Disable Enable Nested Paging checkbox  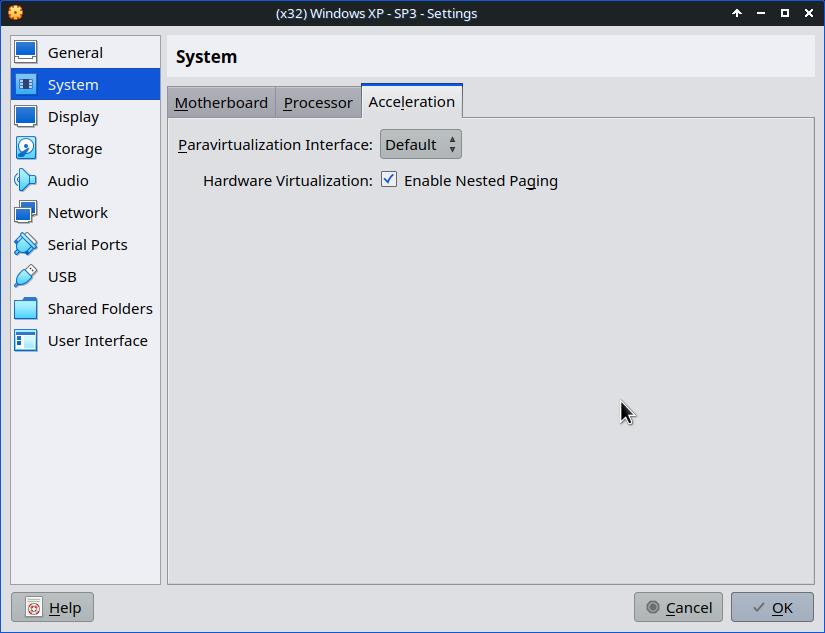389,179
